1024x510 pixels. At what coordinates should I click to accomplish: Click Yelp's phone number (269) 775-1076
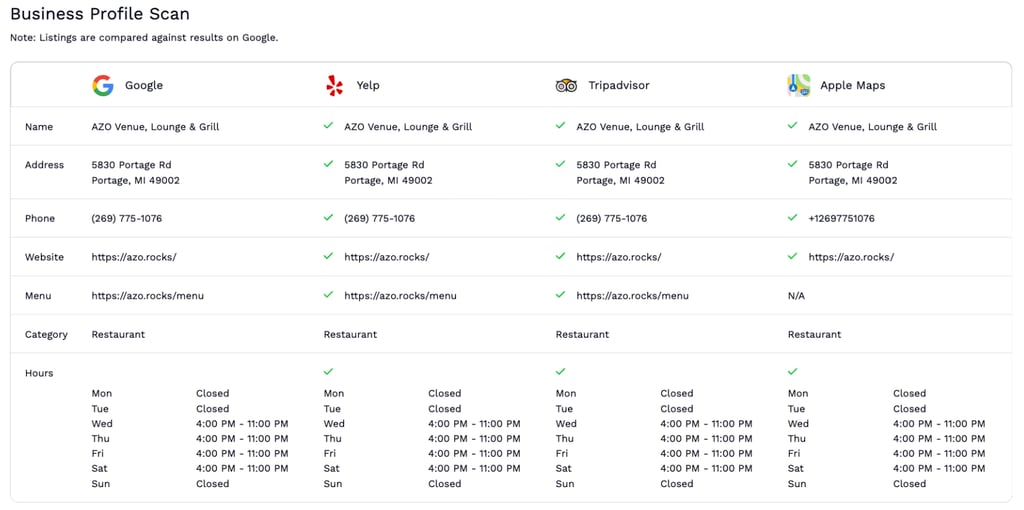379,219
